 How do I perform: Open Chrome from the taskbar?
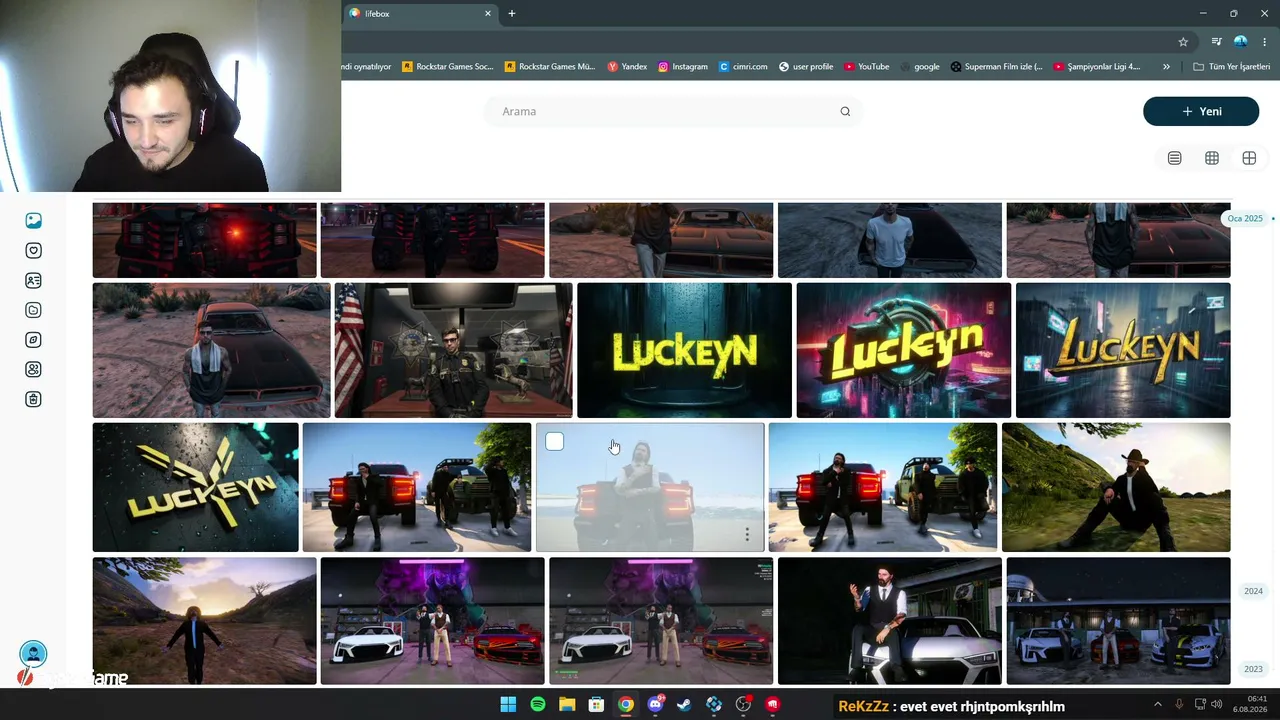point(626,705)
